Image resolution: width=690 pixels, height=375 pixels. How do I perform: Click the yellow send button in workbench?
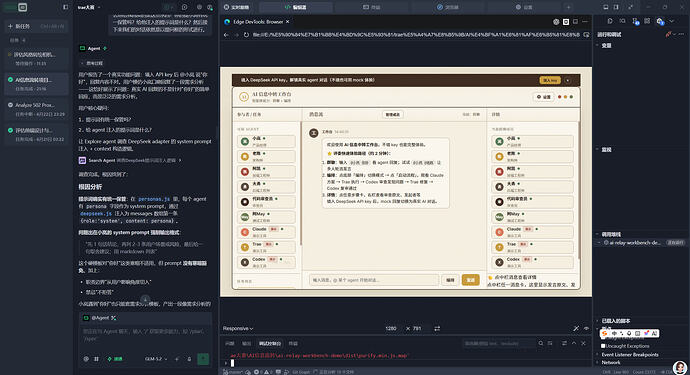(x=470, y=280)
